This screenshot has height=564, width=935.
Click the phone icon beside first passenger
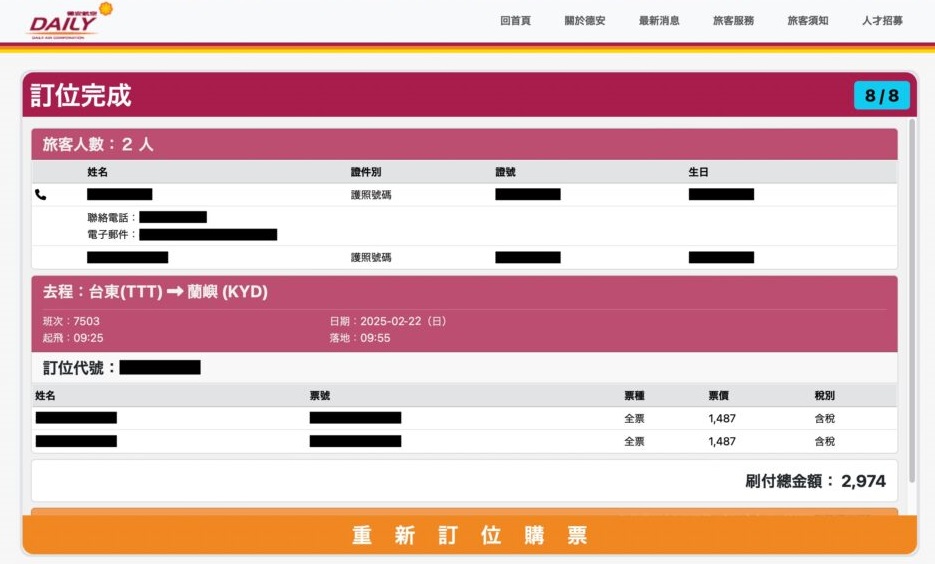(x=41, y=194)
